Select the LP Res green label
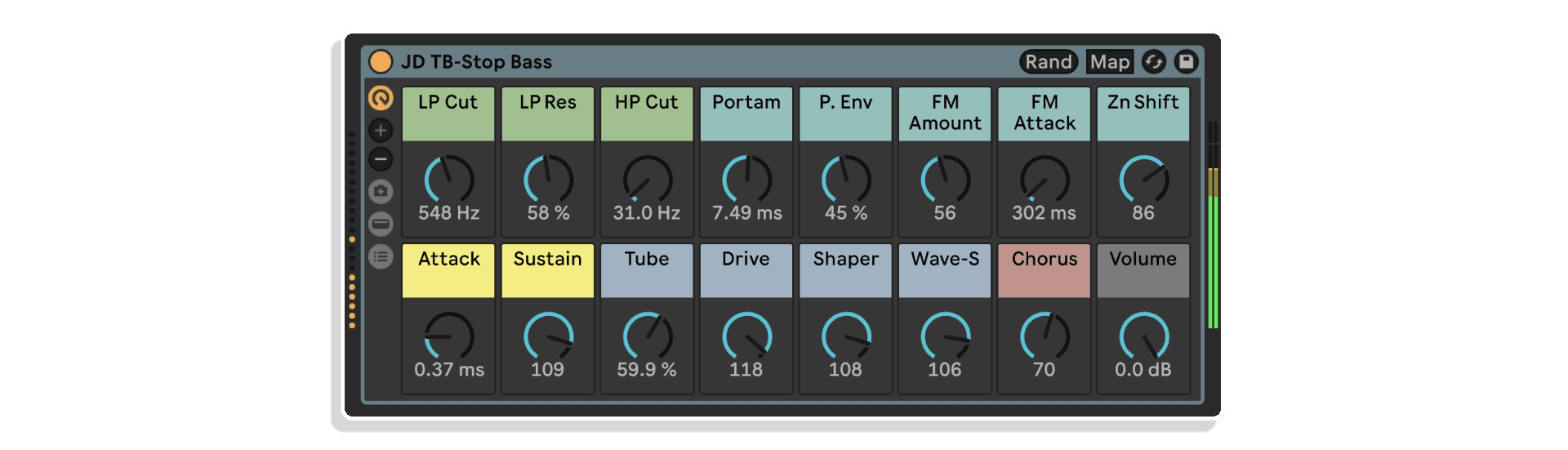The width and height of the screenshot is (1568, 450). coord(548,114)
